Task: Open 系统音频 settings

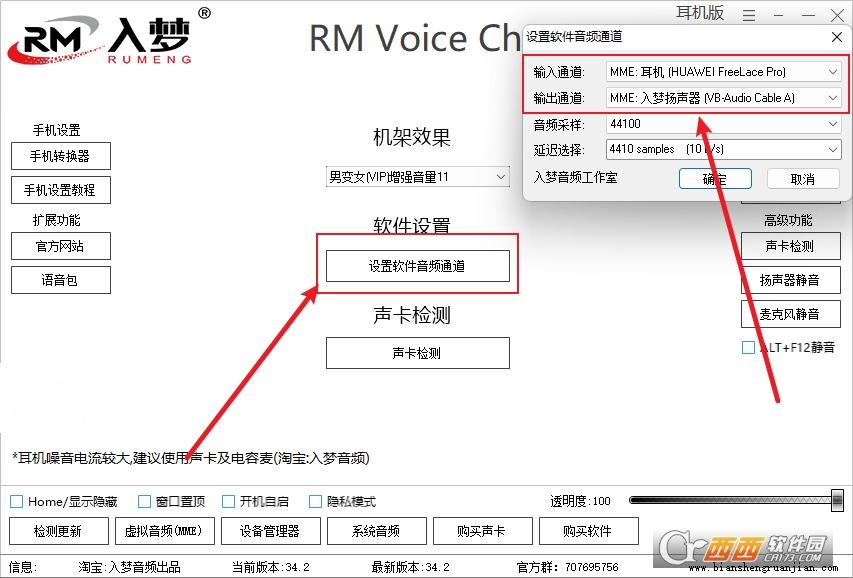Action: (x=376, y=531)
